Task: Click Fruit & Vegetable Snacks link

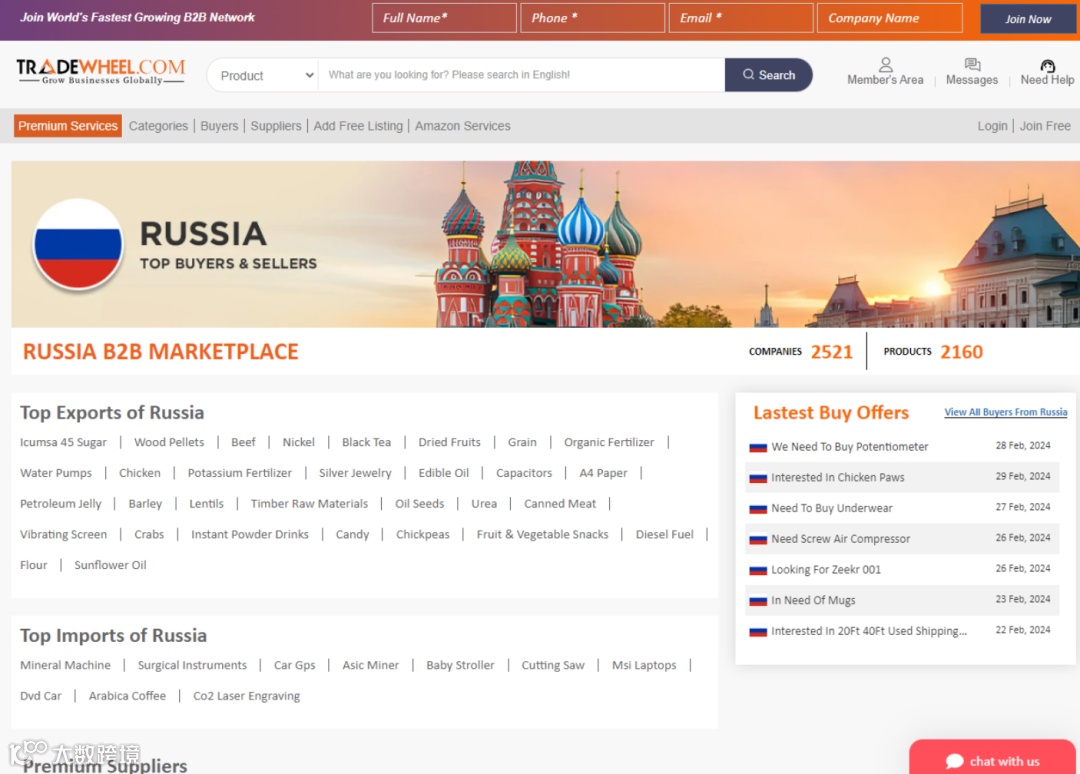Action: point(542,534)
